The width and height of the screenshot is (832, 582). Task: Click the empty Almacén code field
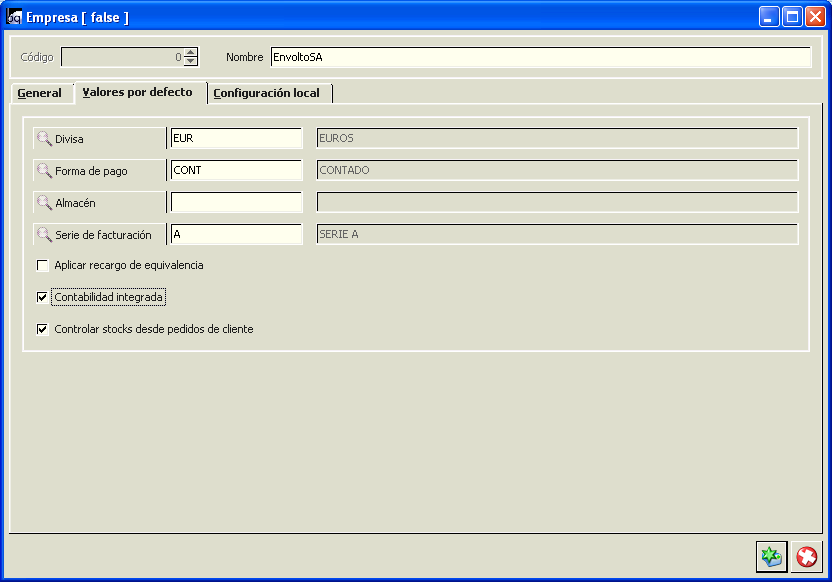click(237, 202)
